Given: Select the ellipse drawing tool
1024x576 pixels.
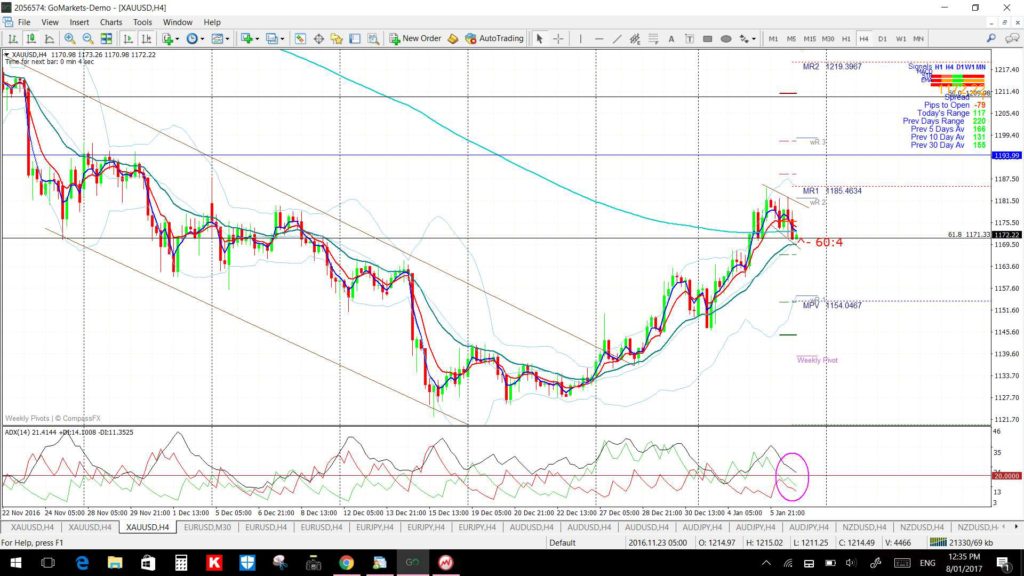Looking at the screenshot, I should tap(726, 39).
